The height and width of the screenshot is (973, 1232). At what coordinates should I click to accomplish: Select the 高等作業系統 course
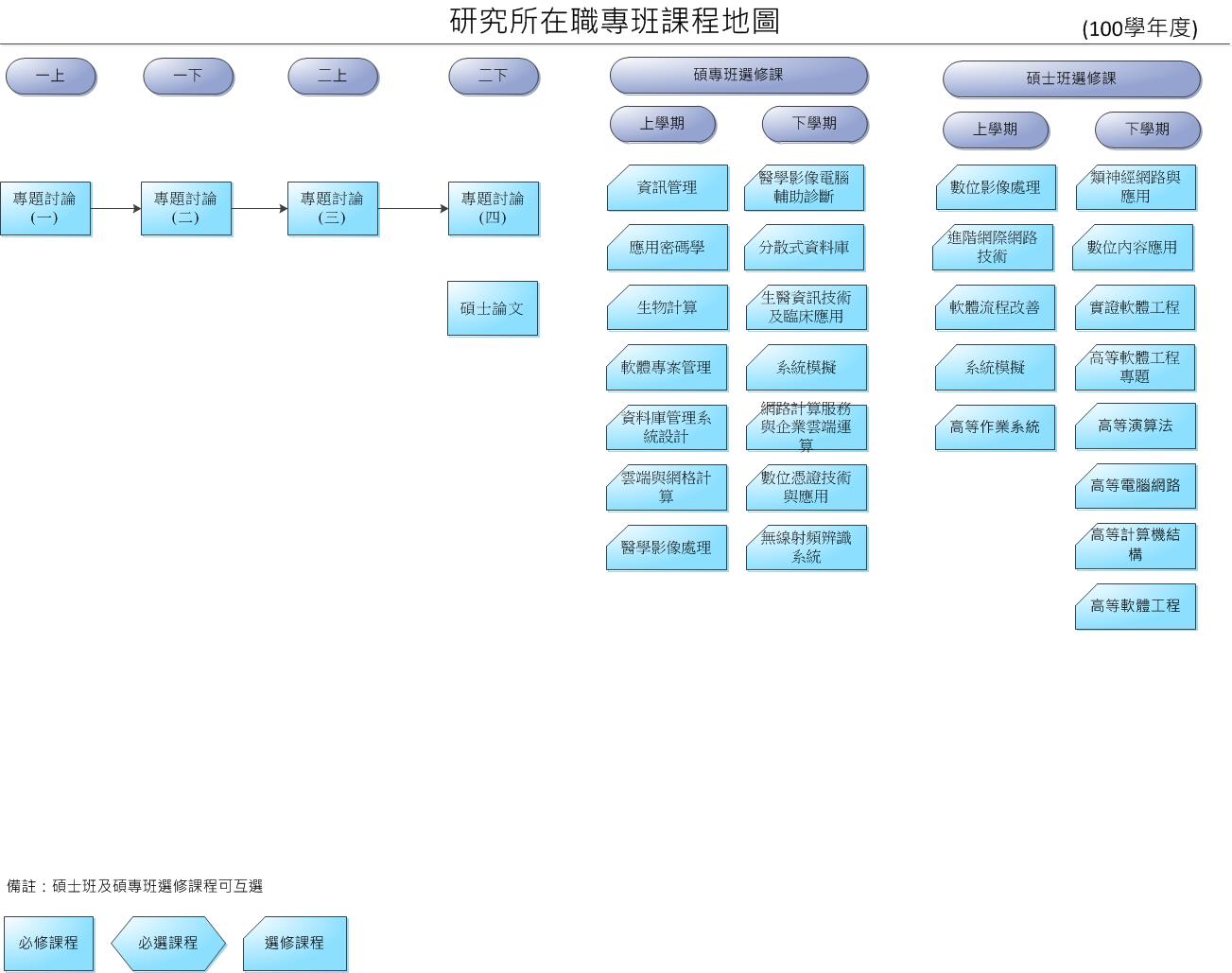pyautogui.click(x=995, y=427)
